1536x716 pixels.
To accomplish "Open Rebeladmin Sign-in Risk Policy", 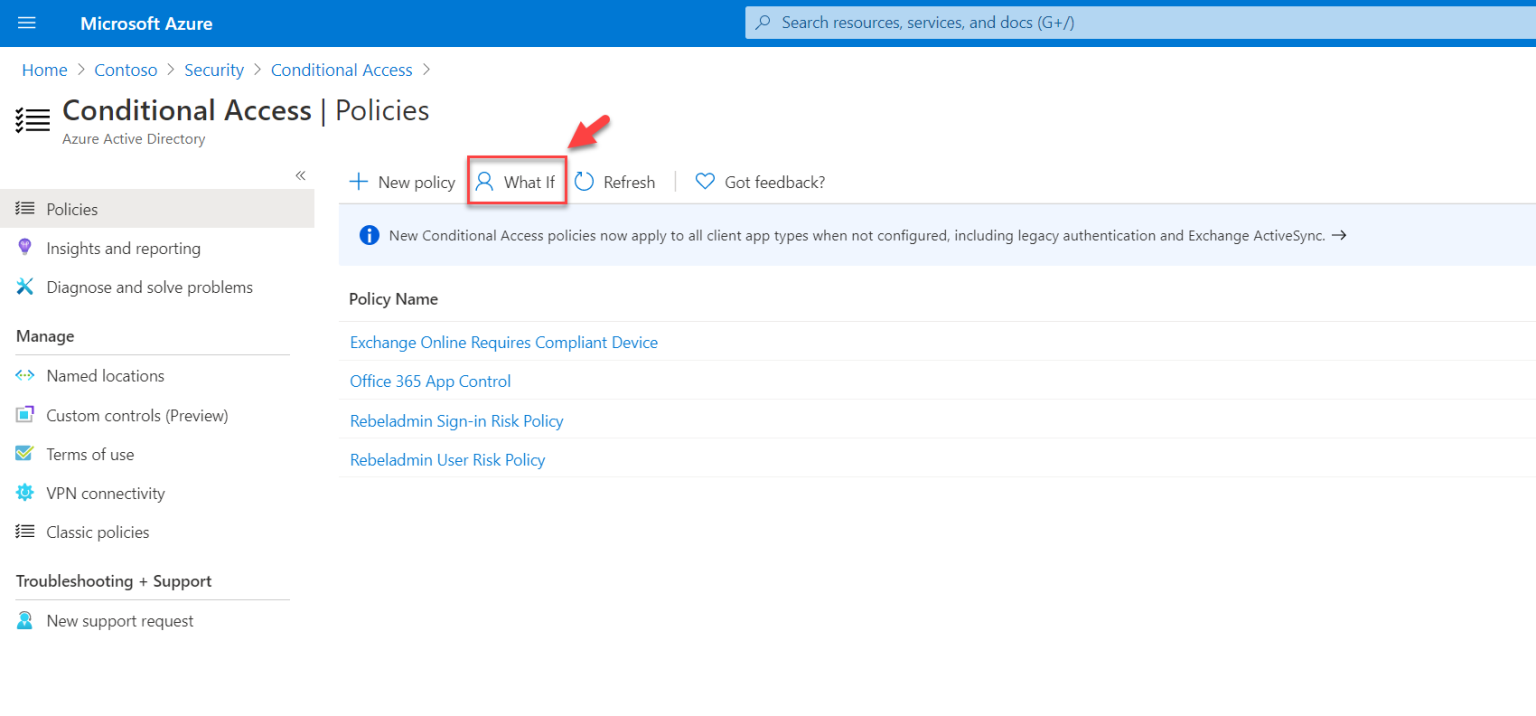I will coord(456,421).
